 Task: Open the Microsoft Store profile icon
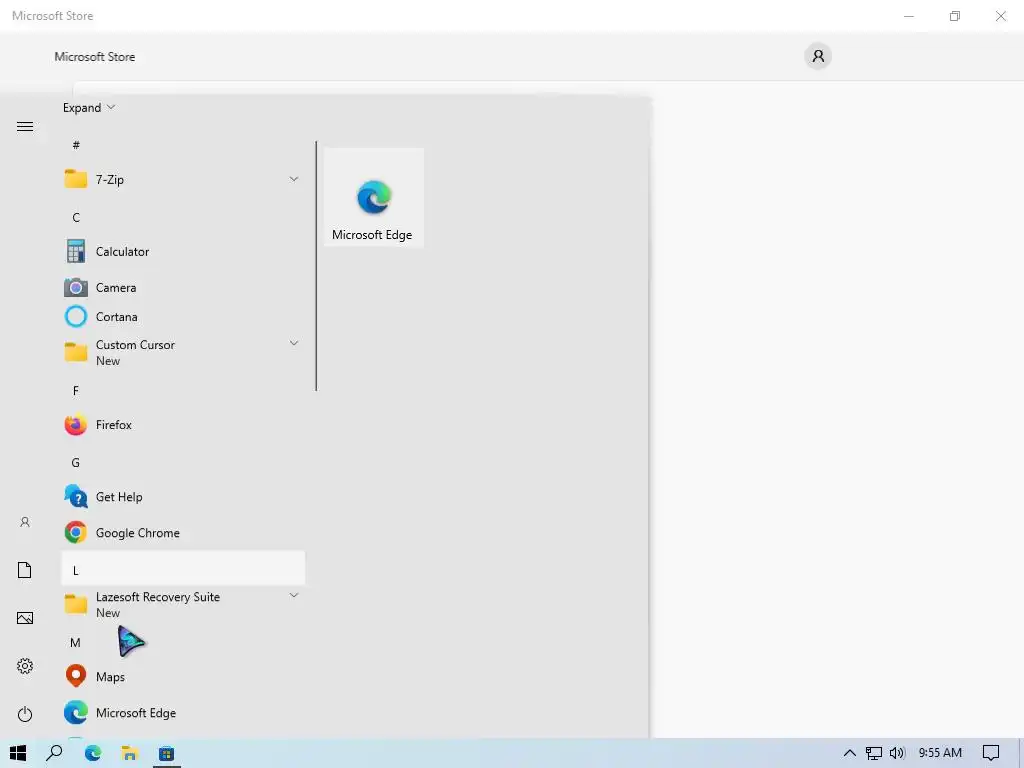818,56
